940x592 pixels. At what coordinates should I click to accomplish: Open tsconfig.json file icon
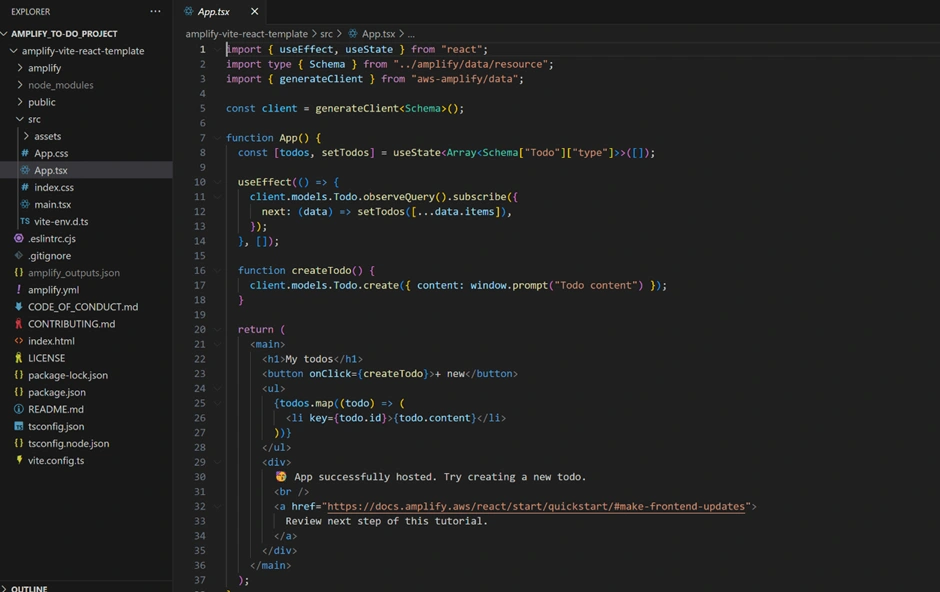(19, 427)
